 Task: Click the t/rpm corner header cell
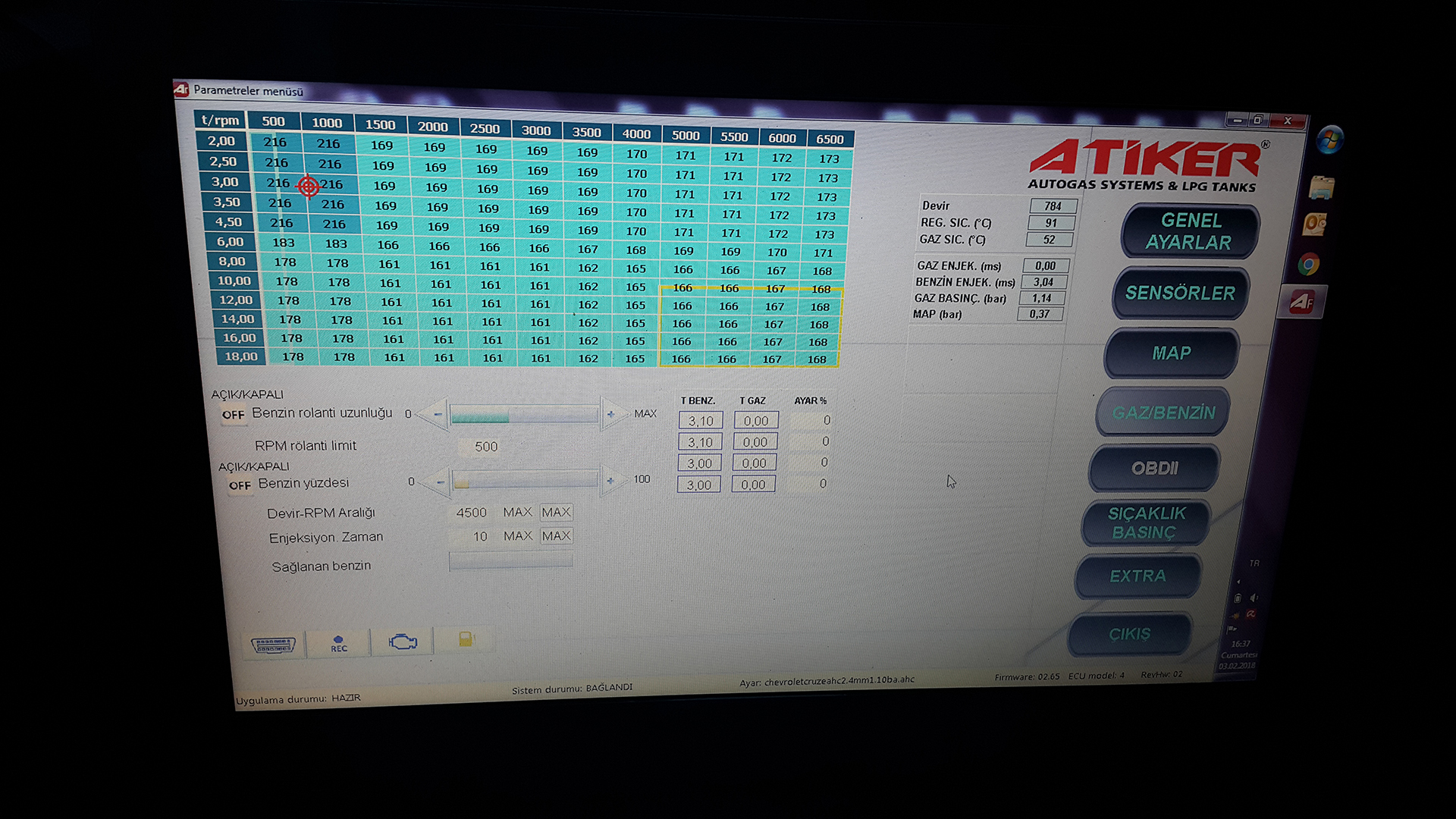click(220, 120)
